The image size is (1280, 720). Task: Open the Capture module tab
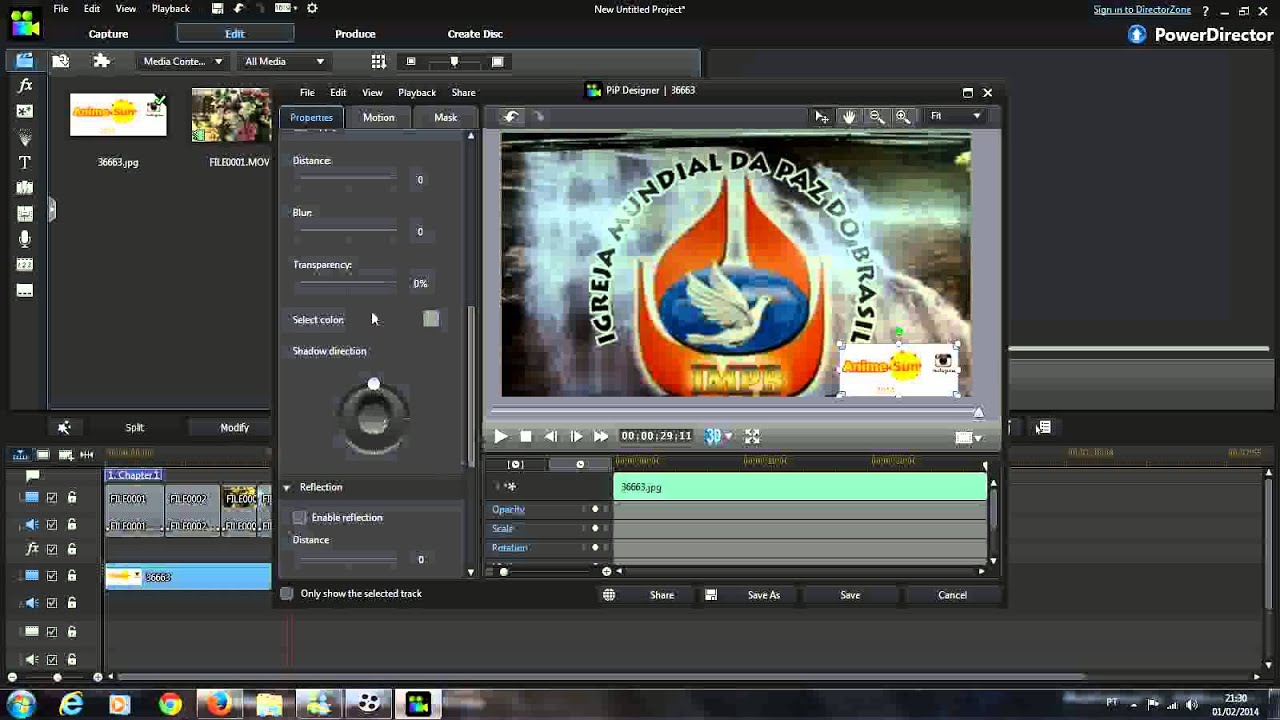[108, 34]
